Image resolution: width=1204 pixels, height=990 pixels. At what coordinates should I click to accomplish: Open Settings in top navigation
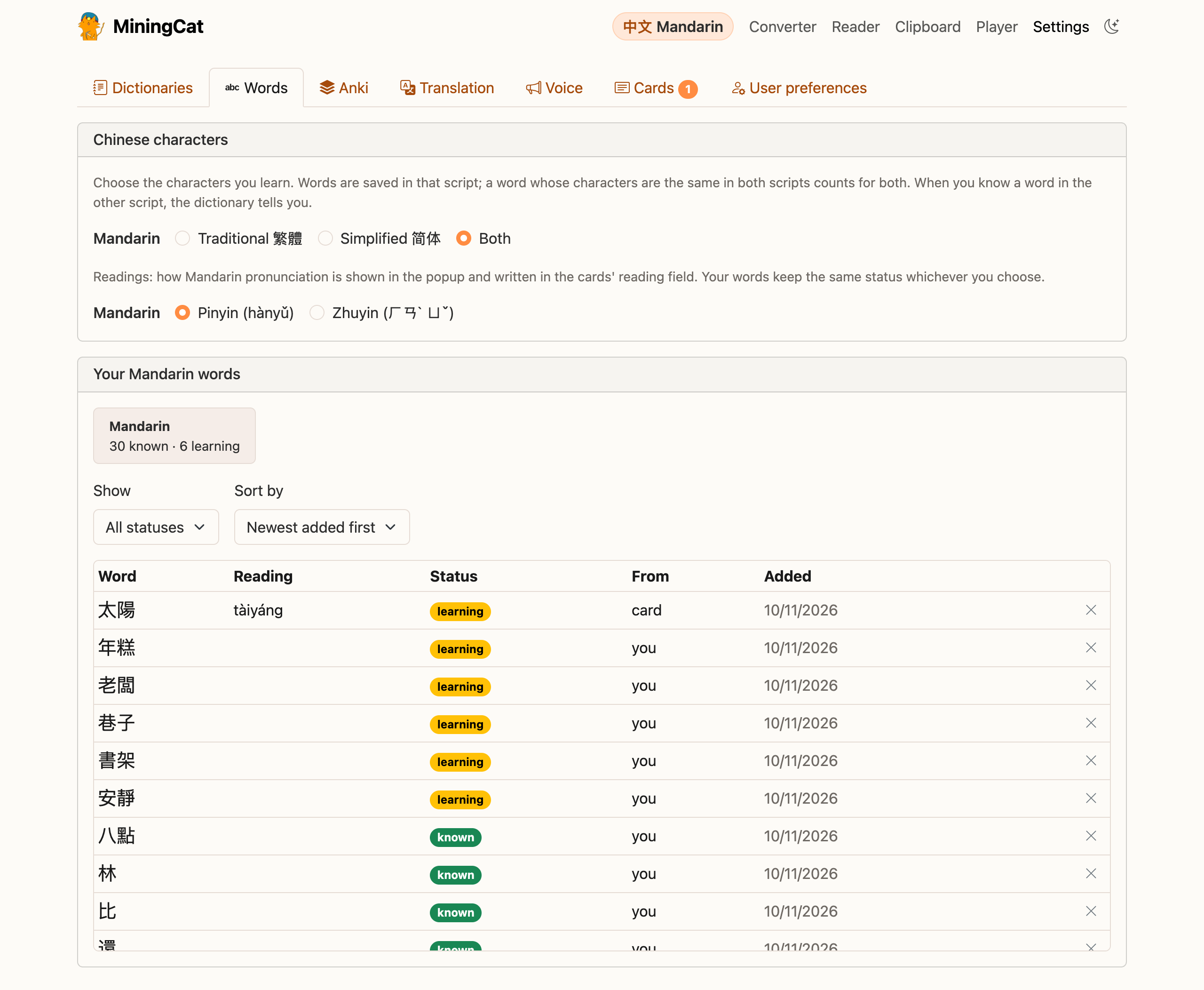pos(1061,27)
